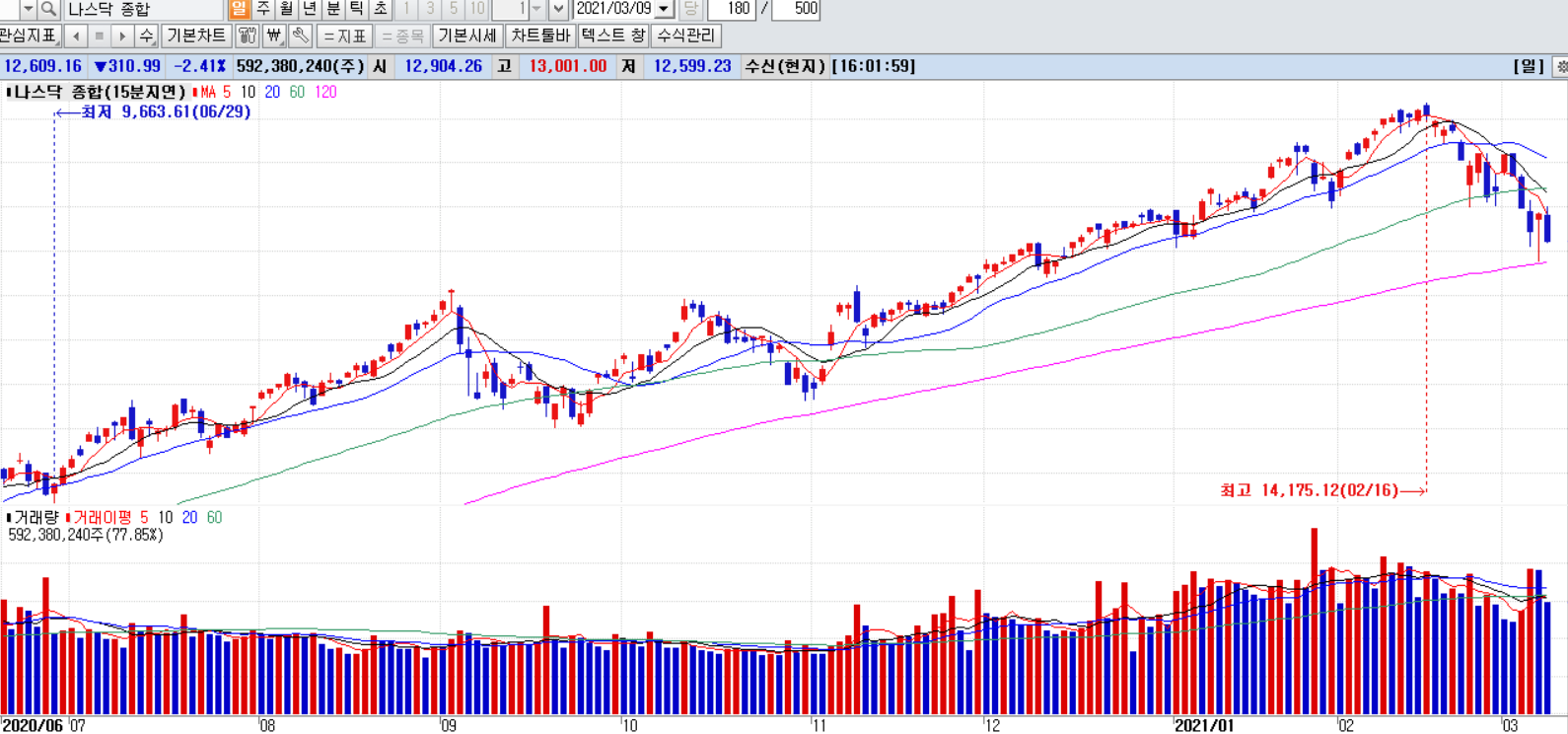
Task: Click the MA 10 legend label
Action: click(x=248, y=92)
